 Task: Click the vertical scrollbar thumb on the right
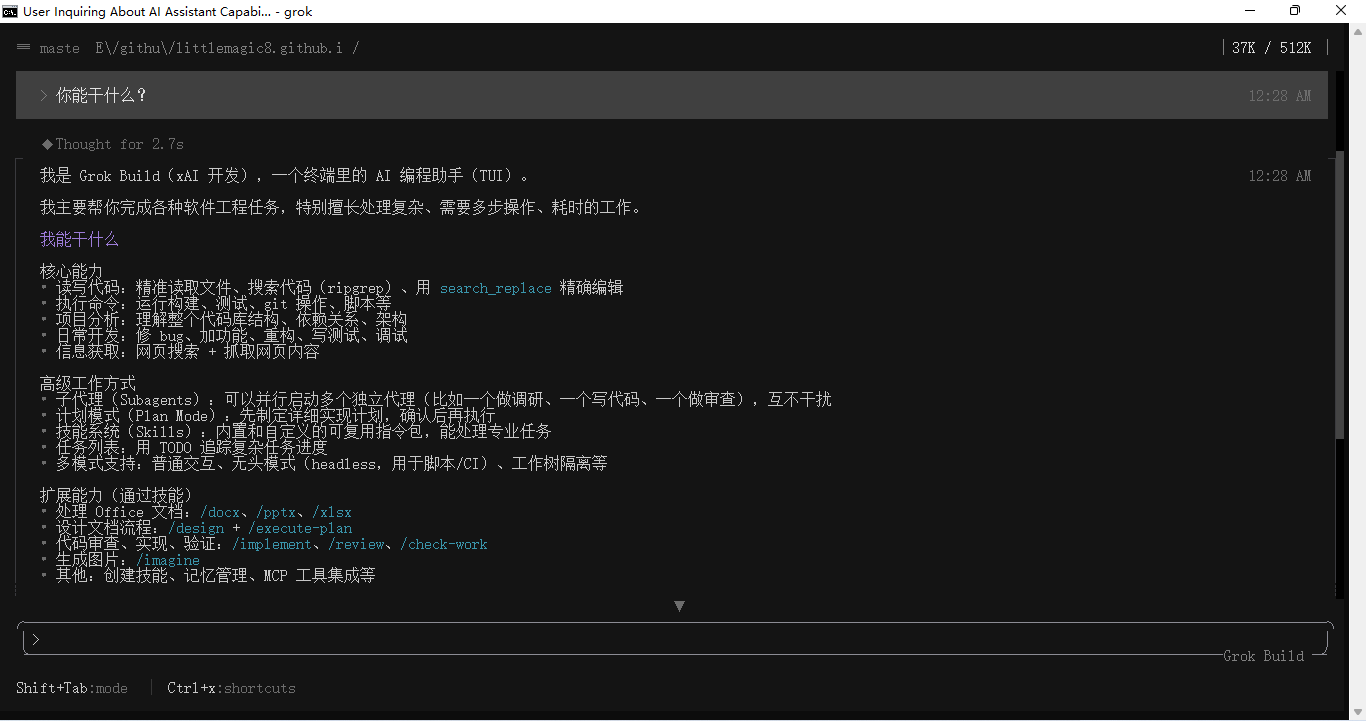coord(1340,295)
